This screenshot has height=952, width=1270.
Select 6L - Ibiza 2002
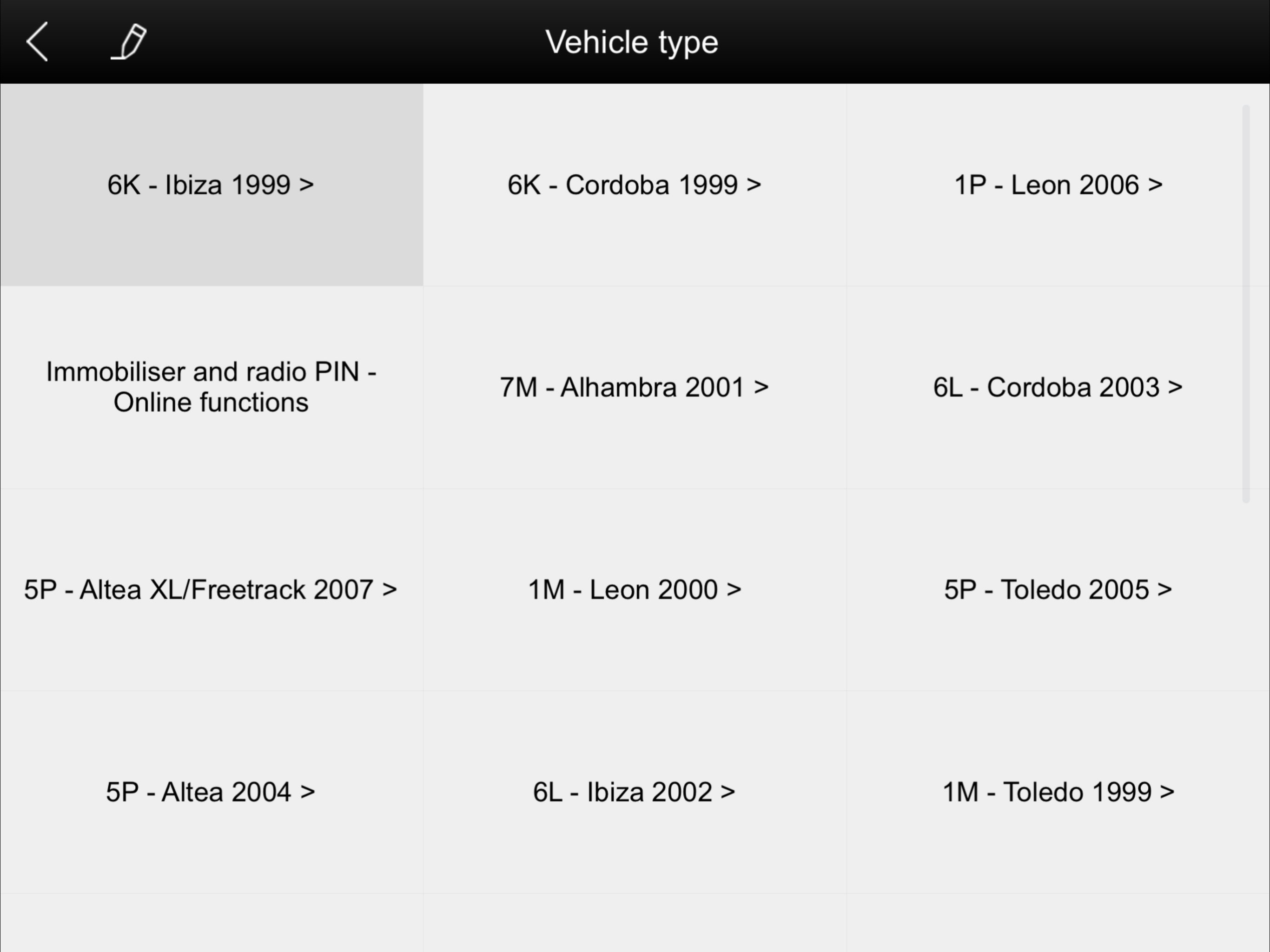point(635,792)
